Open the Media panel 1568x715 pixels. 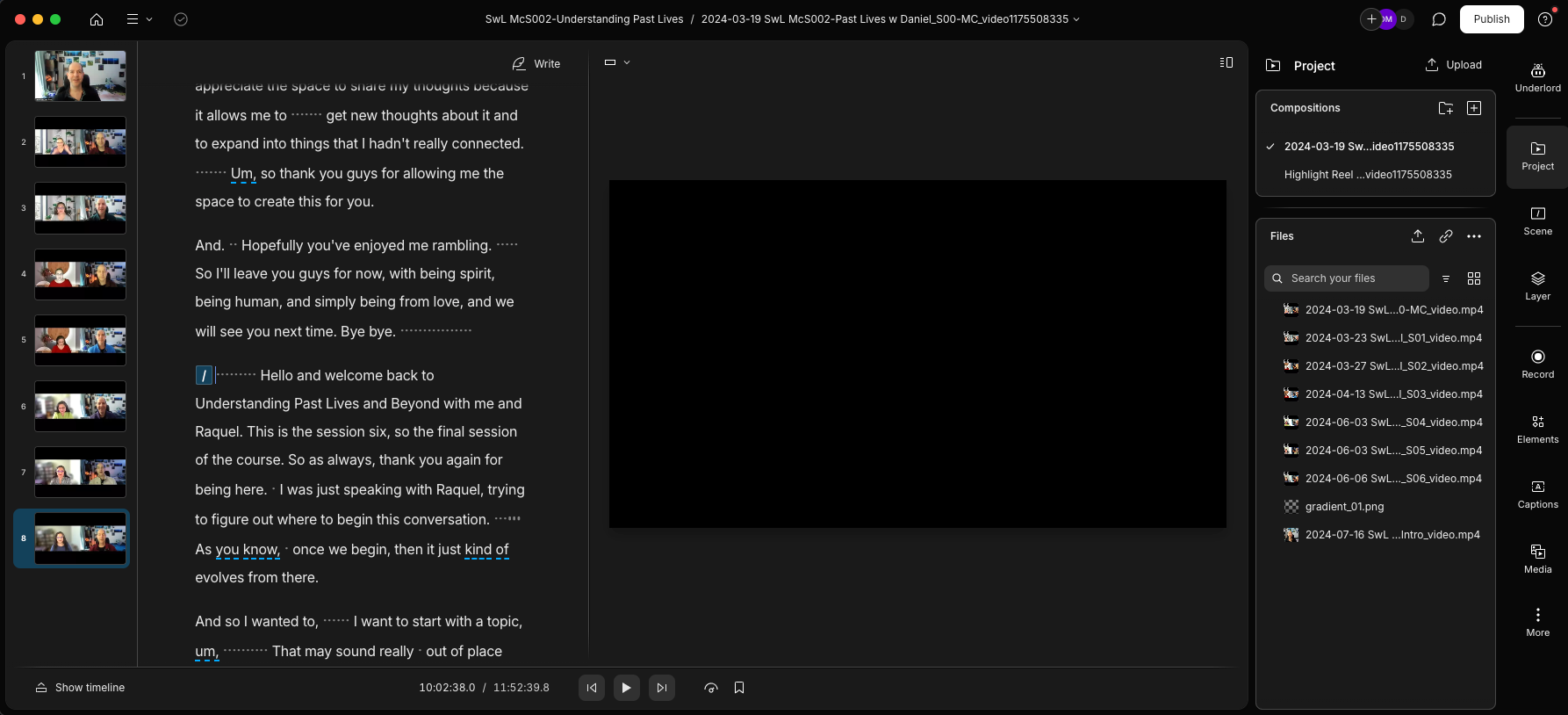pyautogui.click(x=1537, y=560)
